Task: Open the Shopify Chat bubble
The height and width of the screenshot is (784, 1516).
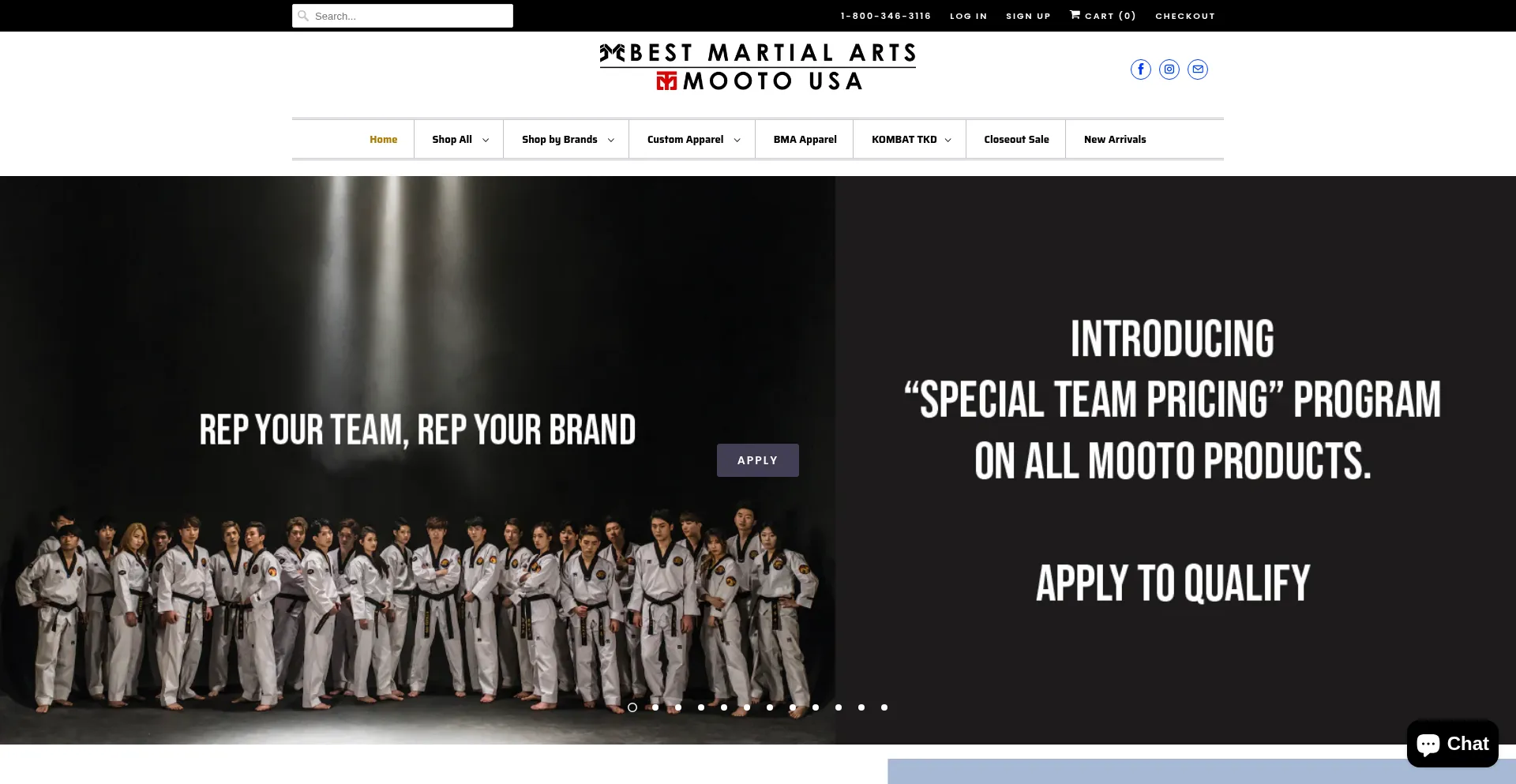Action: pos(1452,744)
